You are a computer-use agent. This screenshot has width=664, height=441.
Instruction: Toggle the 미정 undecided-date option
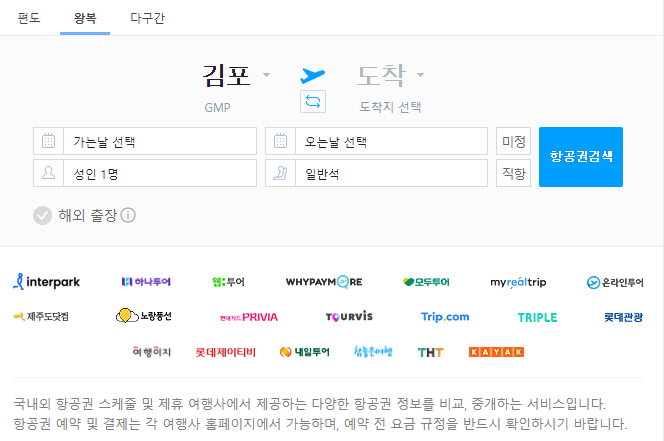(x=513, y=141)
